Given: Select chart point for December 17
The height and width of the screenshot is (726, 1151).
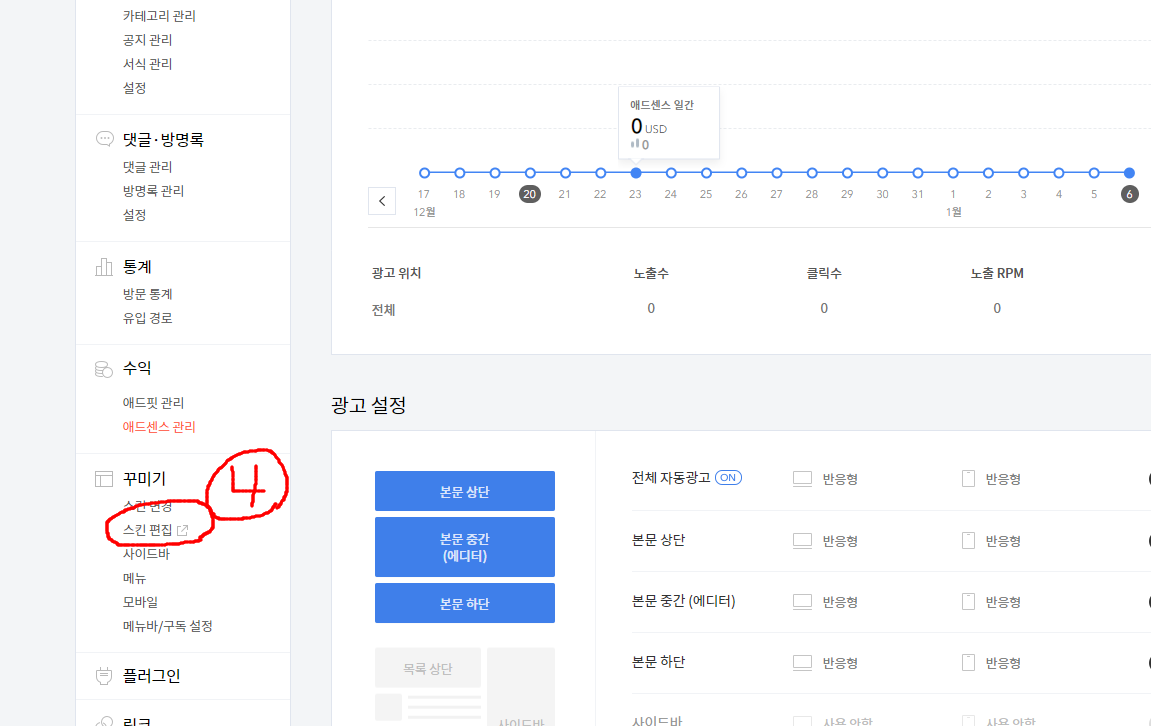Looking at the screenshot, I should click(424, 173).
